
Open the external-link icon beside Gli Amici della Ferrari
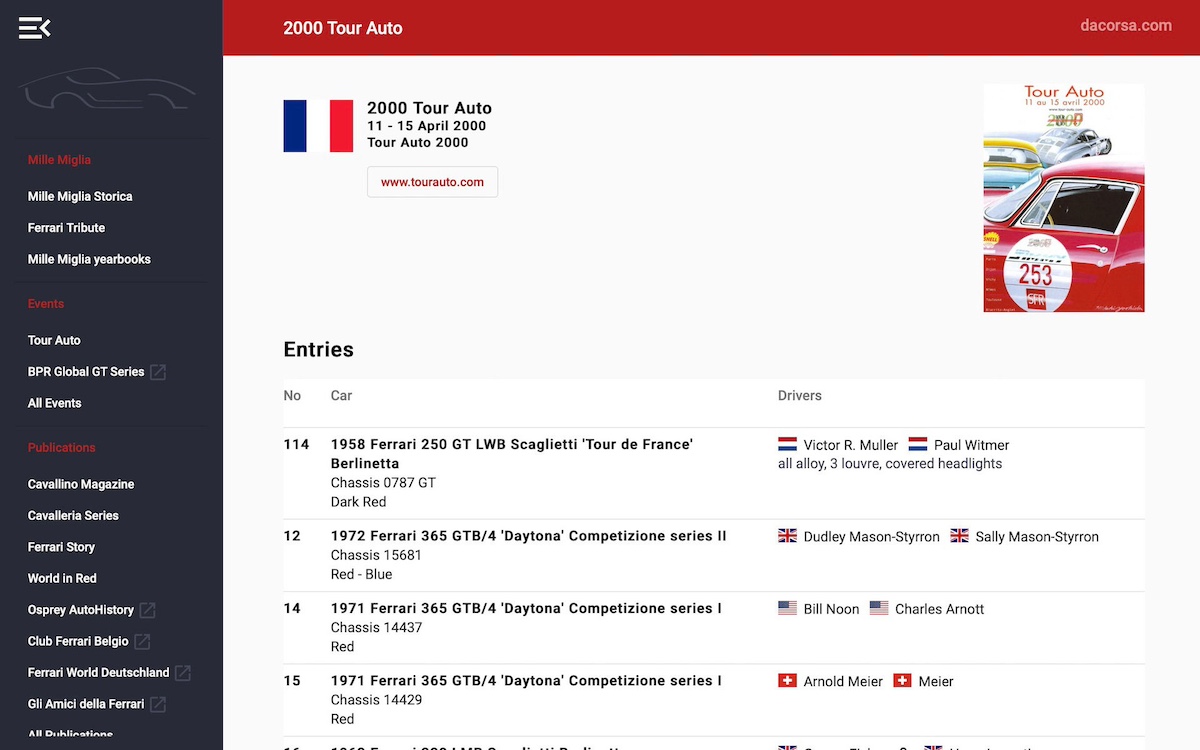pyautogui.click(x=158, y=704)
